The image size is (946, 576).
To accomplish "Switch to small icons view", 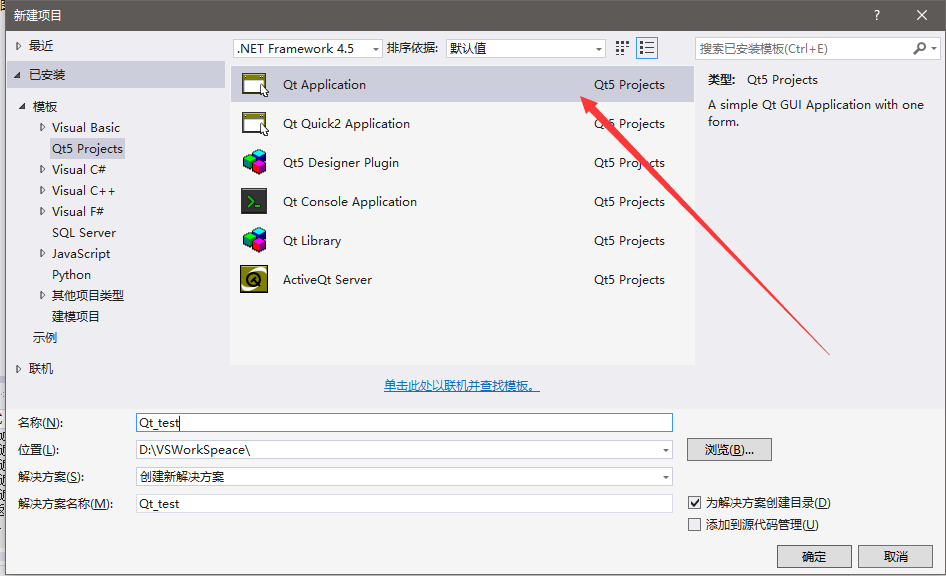I will tap(622, 48).
